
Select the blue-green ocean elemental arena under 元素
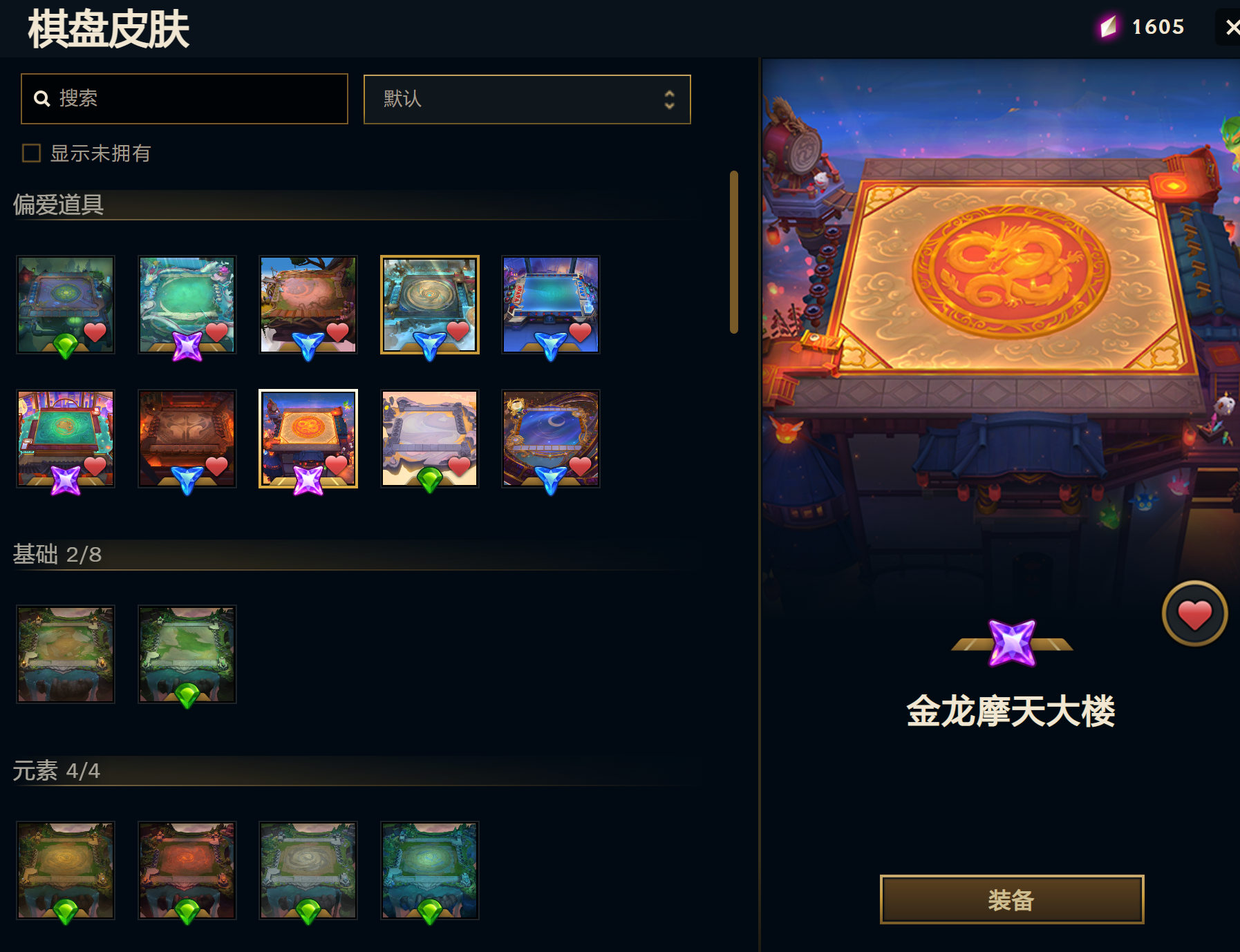[430, 870]
